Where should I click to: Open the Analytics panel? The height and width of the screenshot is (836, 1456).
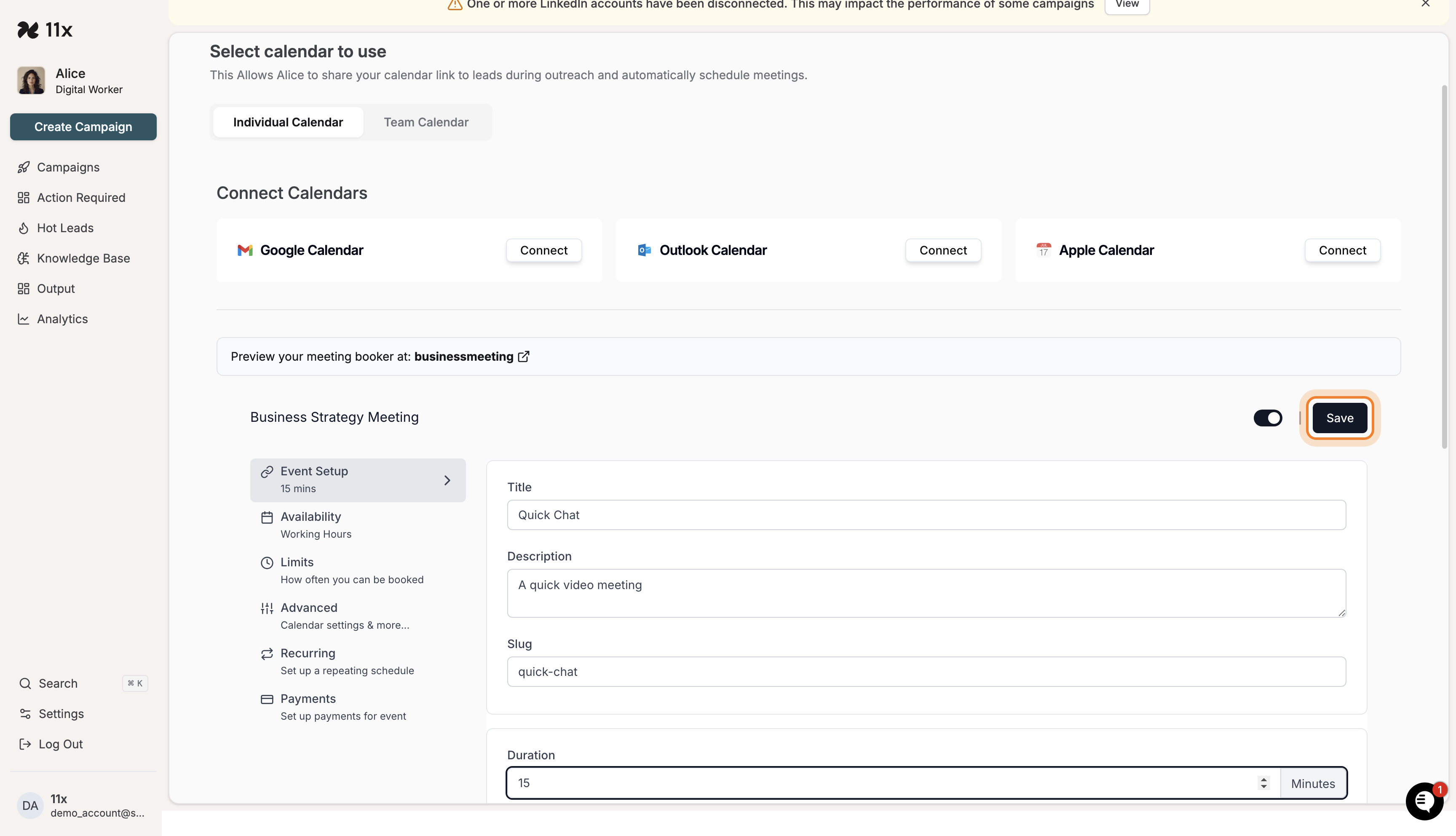(x=62, y=319)
